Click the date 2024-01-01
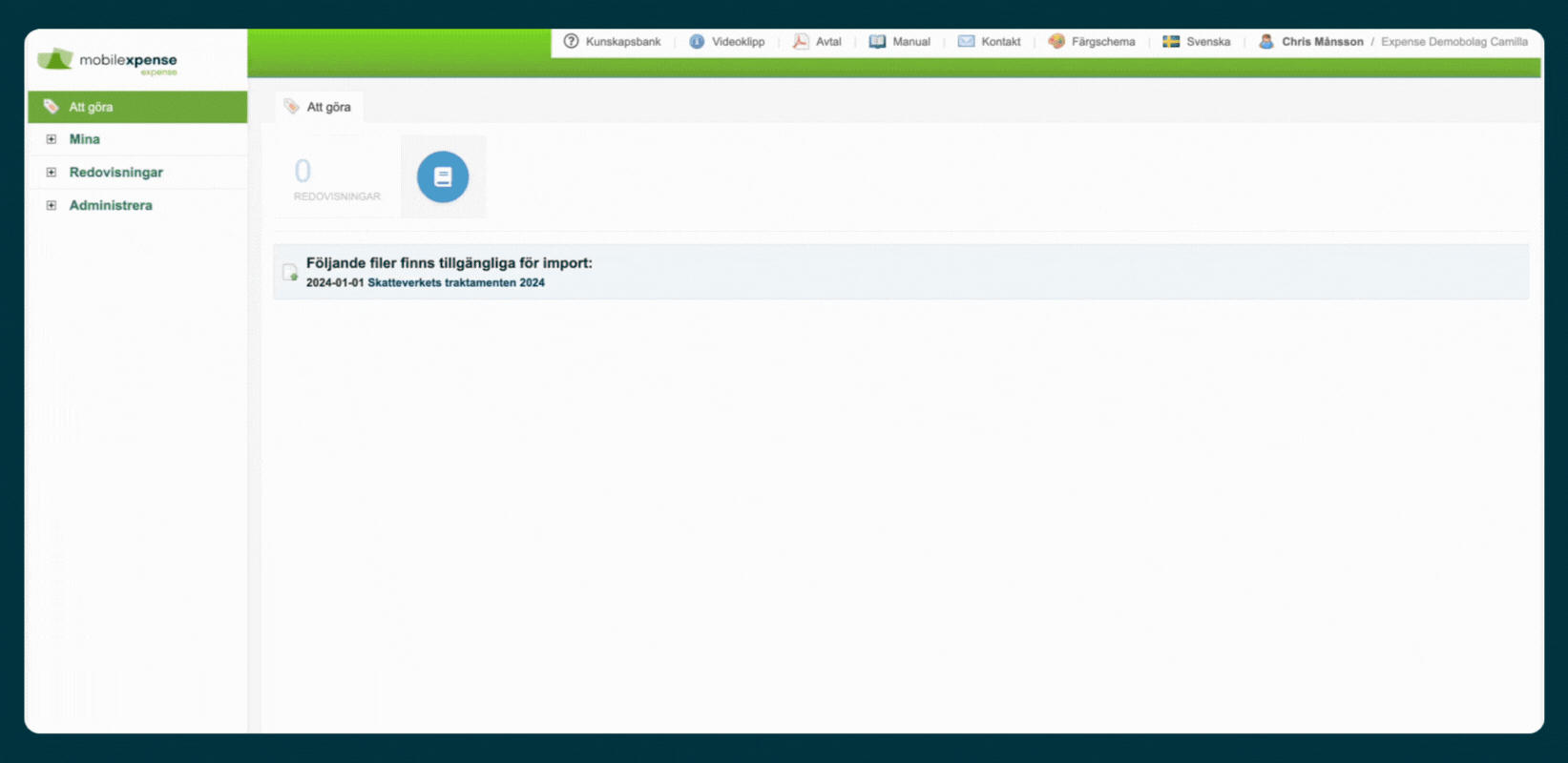The image size is (1568, 763). (x=335, y=282)
